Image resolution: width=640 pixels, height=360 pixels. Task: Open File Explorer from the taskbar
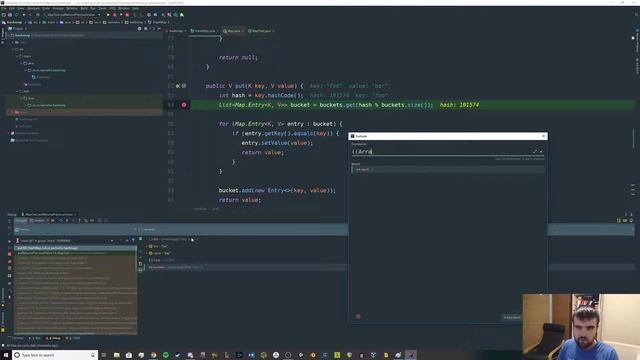tap(116, 355)
